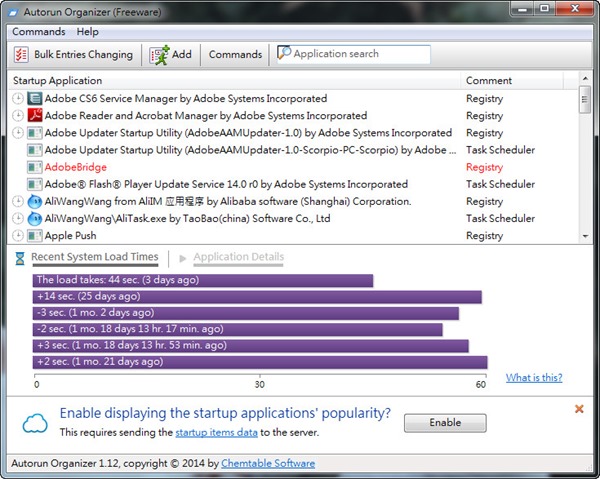The width and height of the screenshot is (600, 479).
Task: Click the 'The load takes: 44 sec.' bar
Action: (x=203, y=280)
